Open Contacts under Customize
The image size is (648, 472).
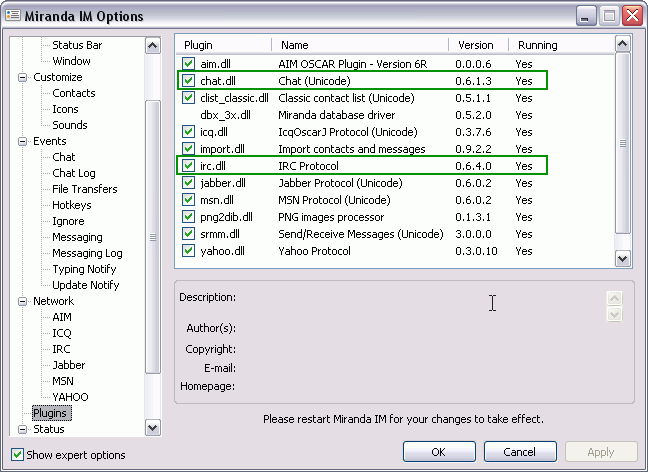pos(74,93)
